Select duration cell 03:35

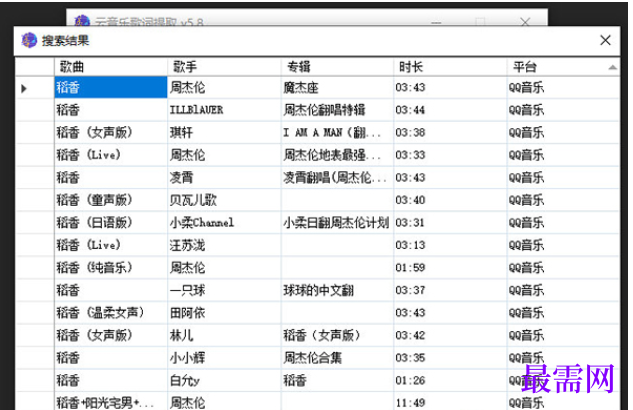(x=450, y=358)
